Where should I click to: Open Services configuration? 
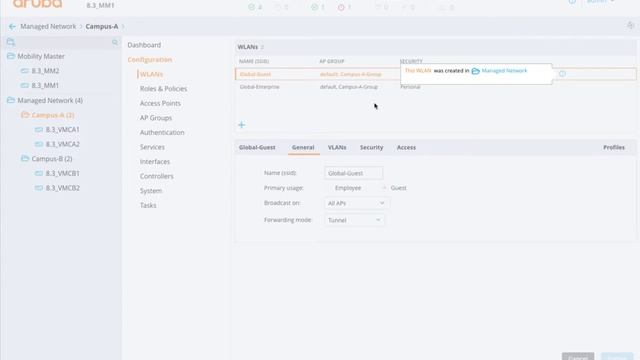point(152,147)
